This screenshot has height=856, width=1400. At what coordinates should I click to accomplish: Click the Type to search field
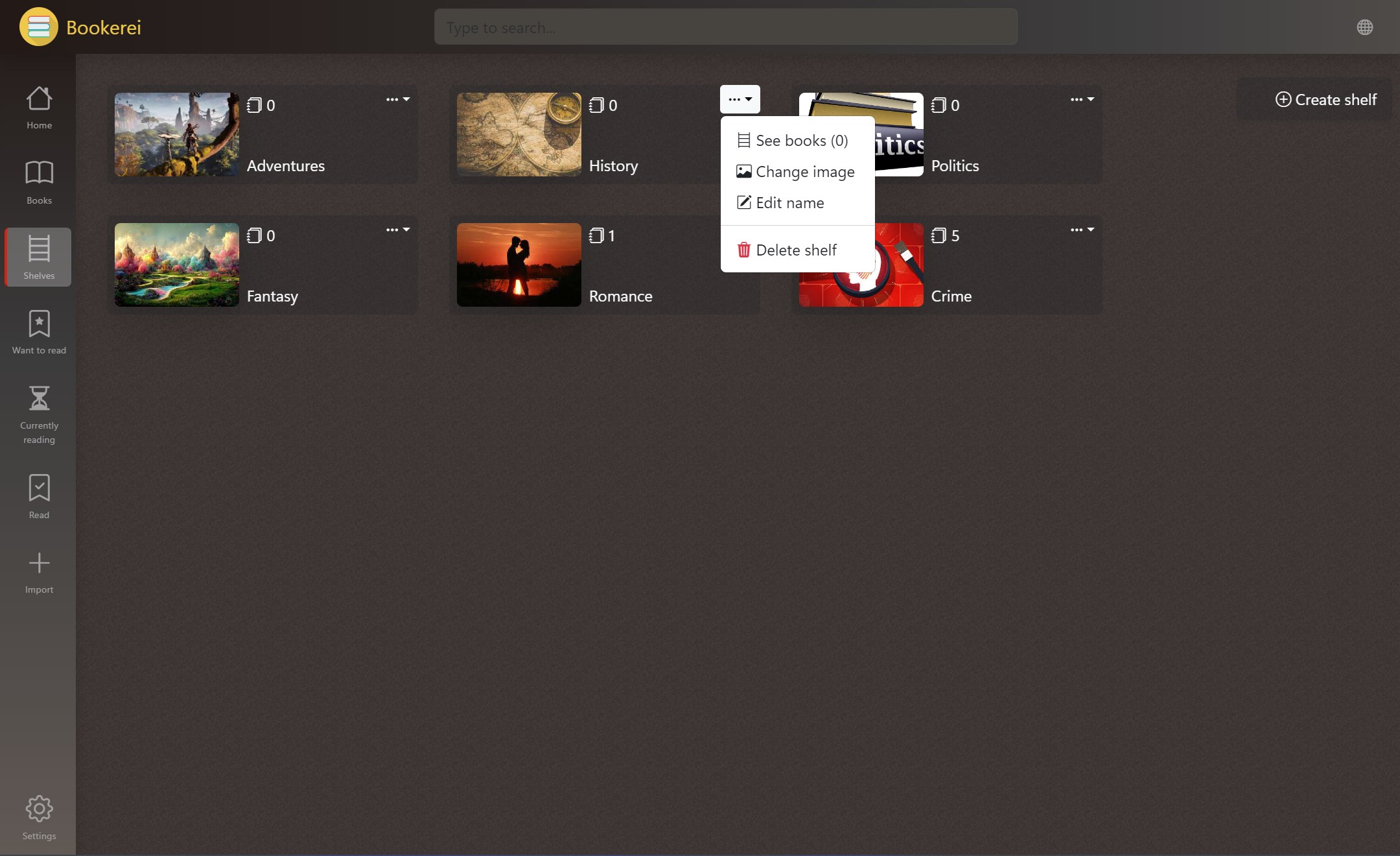point(725,27)
